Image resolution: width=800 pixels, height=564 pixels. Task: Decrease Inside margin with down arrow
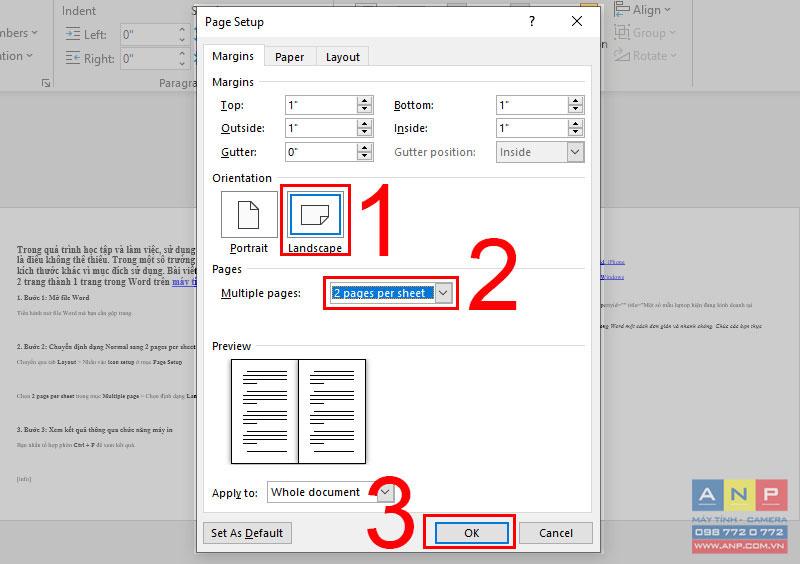[576, 132]
